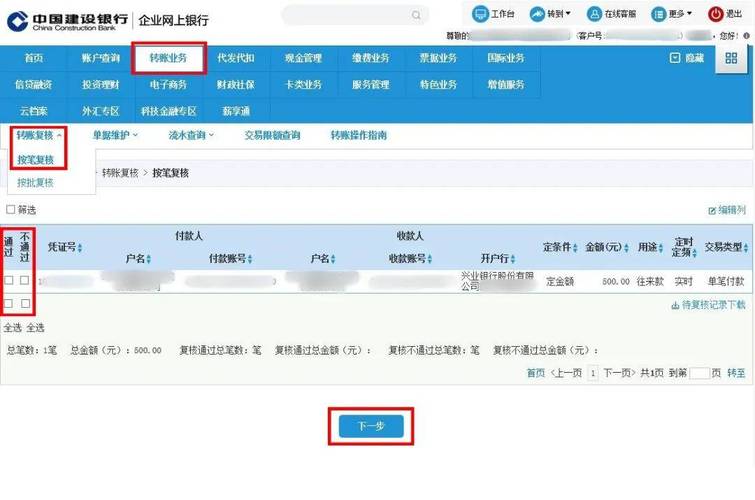This screenshot has width=755, height=500.
Task: Click the 下一步 button
Action: [371, 426]
